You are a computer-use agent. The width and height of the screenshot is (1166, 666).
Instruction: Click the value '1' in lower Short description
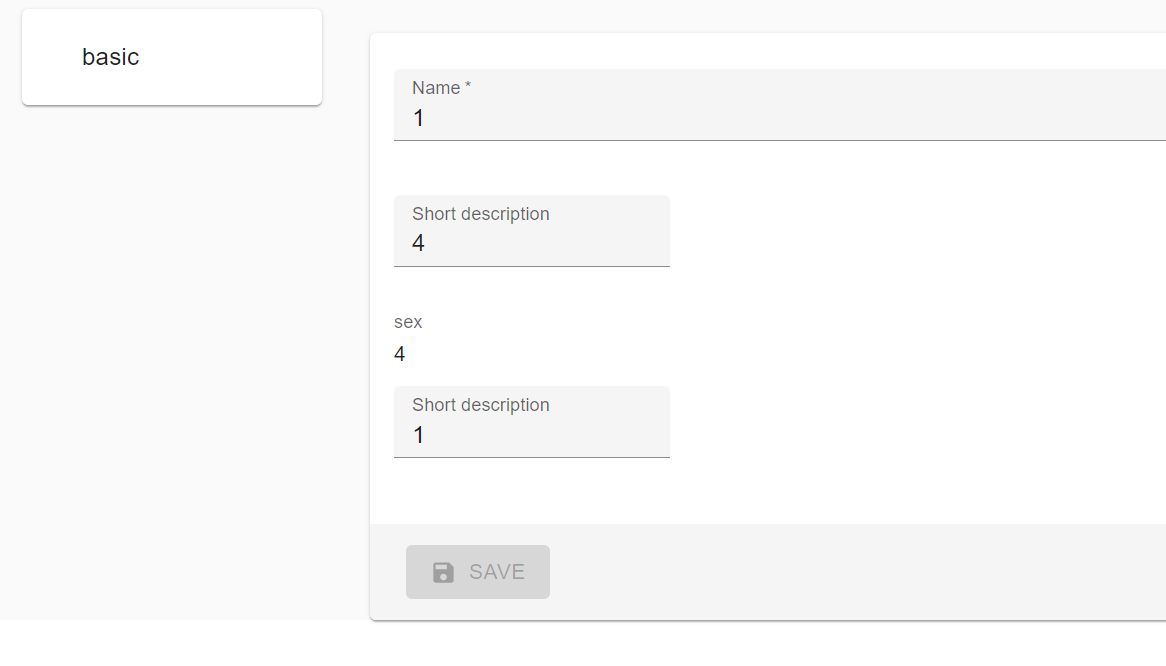418,434
